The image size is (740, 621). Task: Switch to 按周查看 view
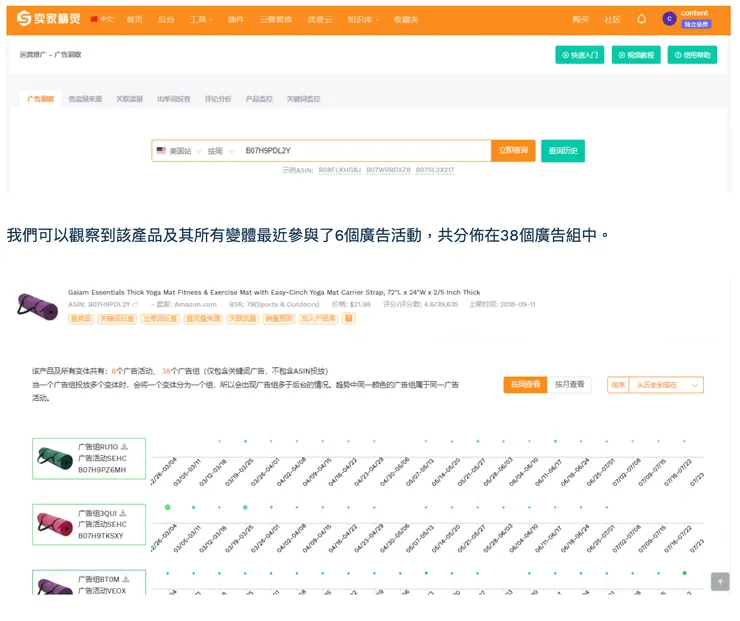pyautogui.click(x=525, y=385)
